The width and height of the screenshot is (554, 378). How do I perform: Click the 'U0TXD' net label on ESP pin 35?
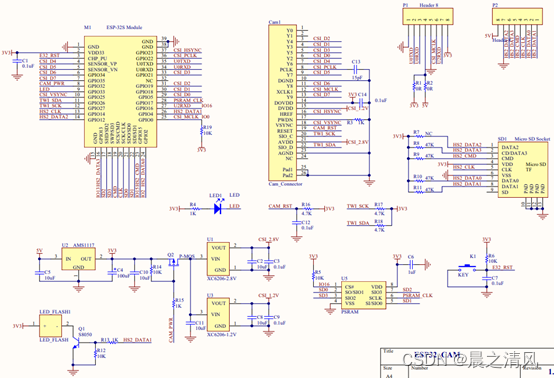182,61
